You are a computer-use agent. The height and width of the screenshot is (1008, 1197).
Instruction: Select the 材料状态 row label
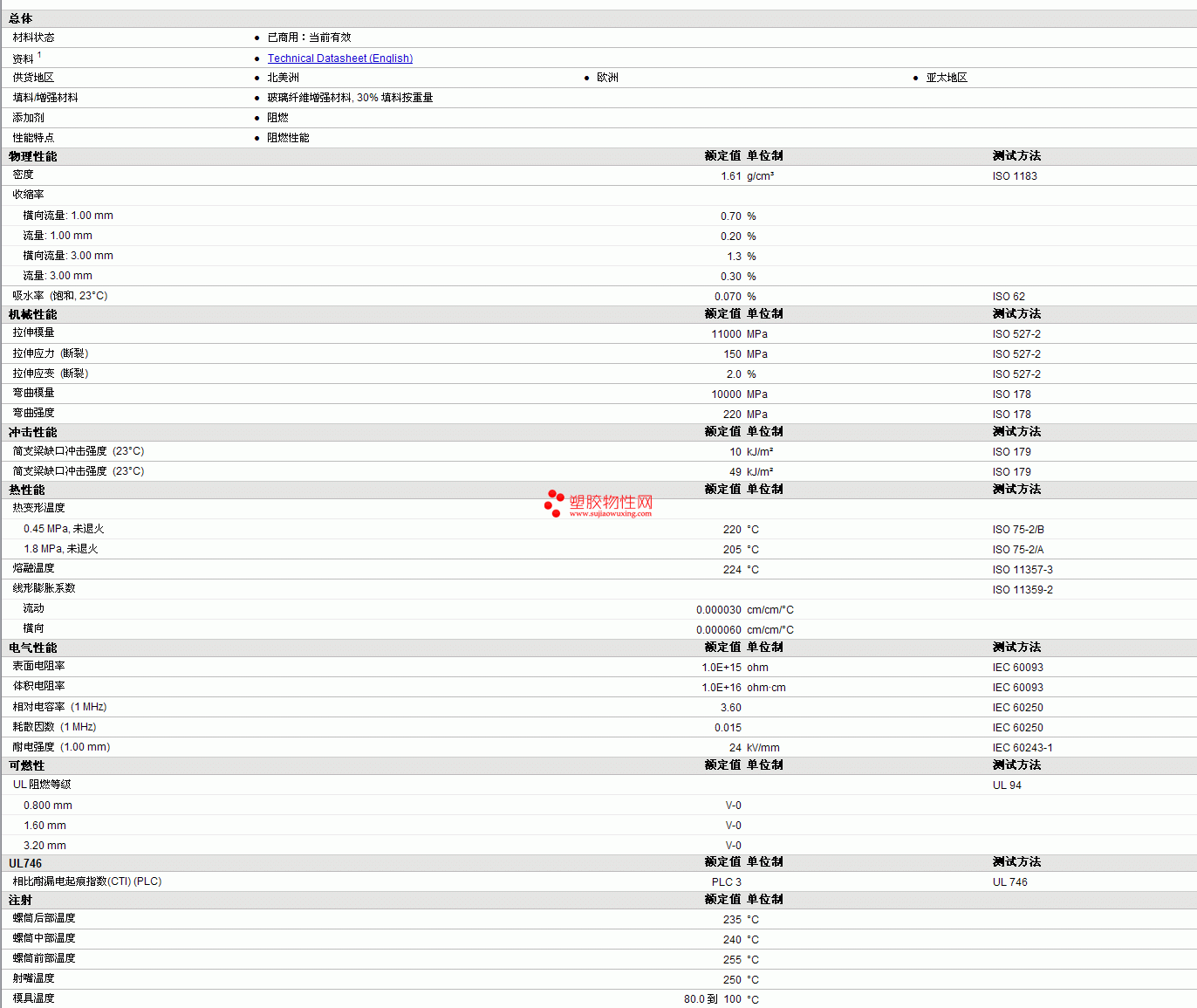33,38
